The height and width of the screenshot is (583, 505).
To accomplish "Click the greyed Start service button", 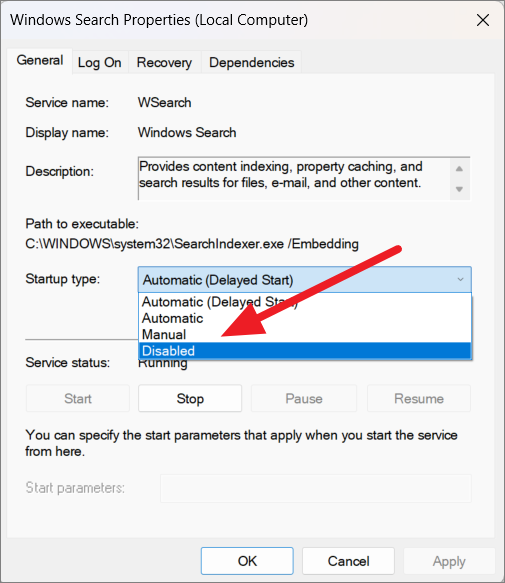I will click(x=78, y=399).
